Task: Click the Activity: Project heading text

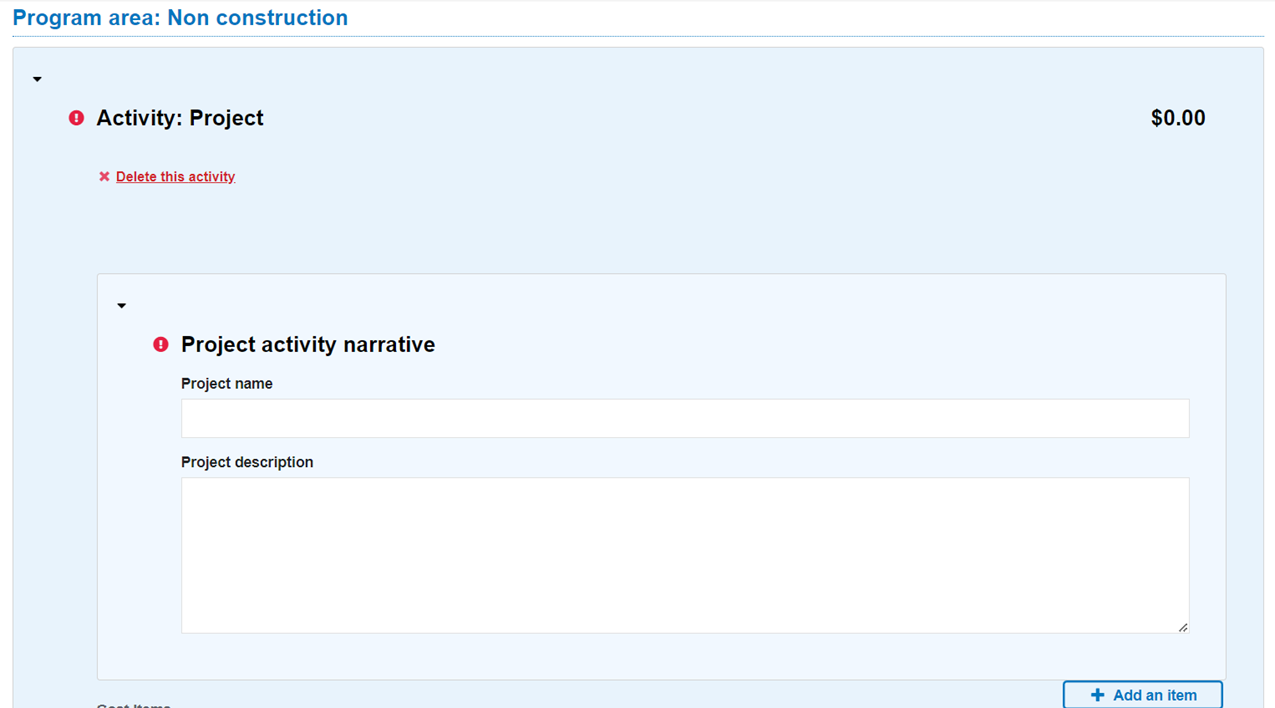Action: [x=180, y=118]
